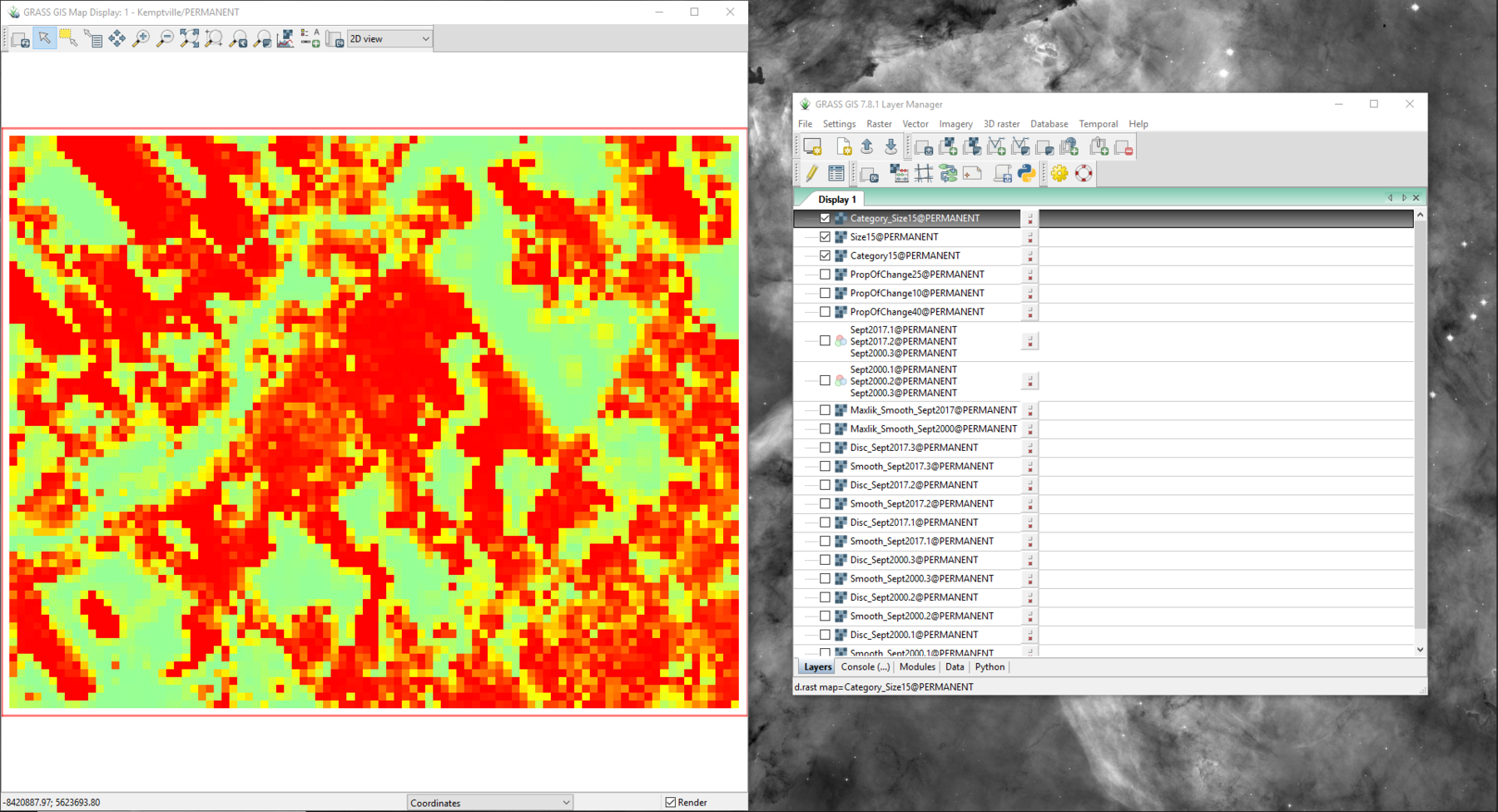
Task: Open the Imagery menu
Action: tap(955, 123)
